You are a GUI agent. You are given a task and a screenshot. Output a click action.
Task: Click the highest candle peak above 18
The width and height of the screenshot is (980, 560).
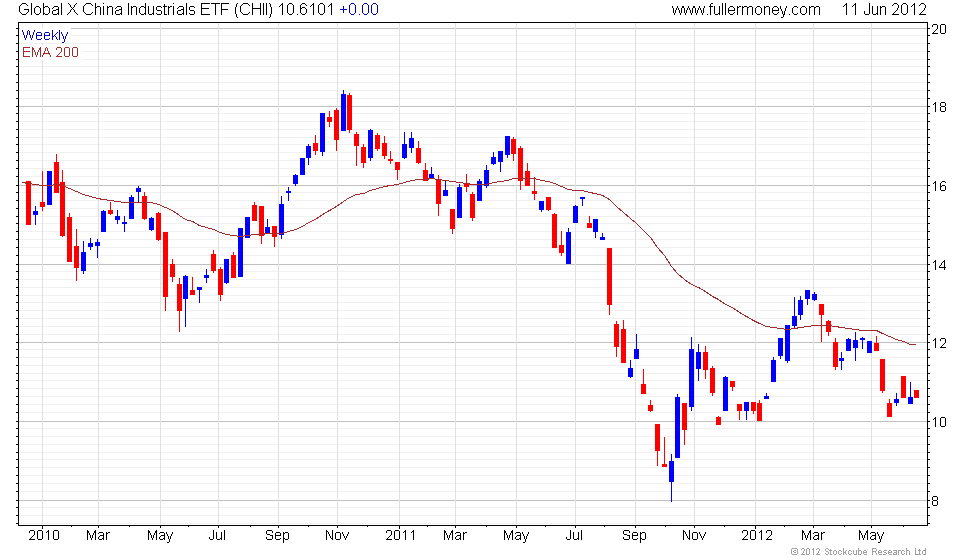coord(343,111)
